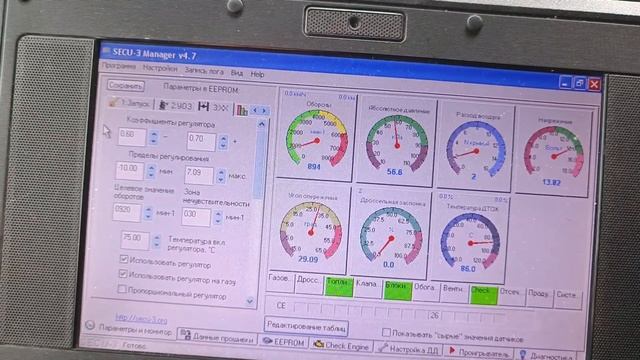640x360 pixels.
Task: Click the 7.09 maximum limit field
Action: pos(199,175)
